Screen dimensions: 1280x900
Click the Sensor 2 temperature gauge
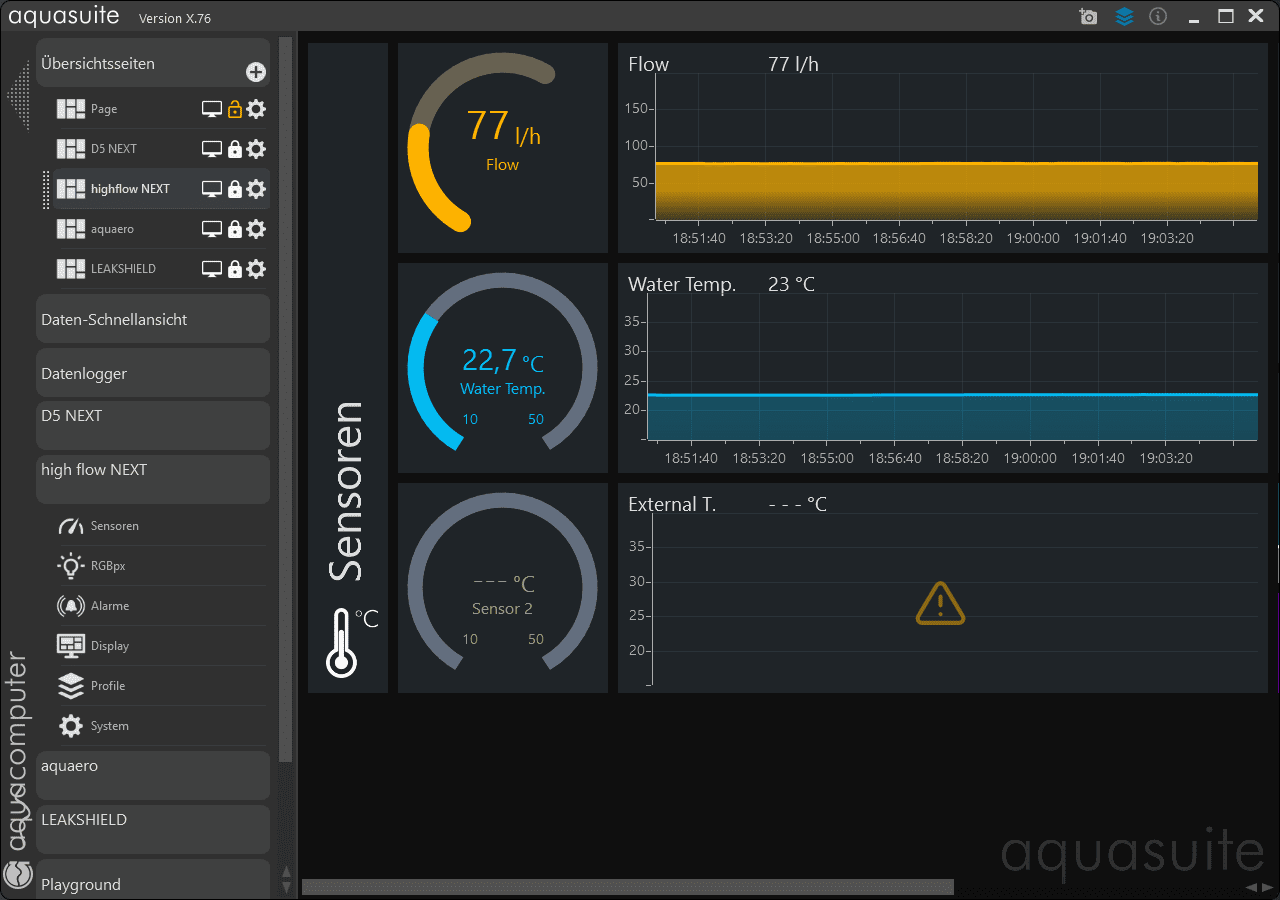coord(503,588)
